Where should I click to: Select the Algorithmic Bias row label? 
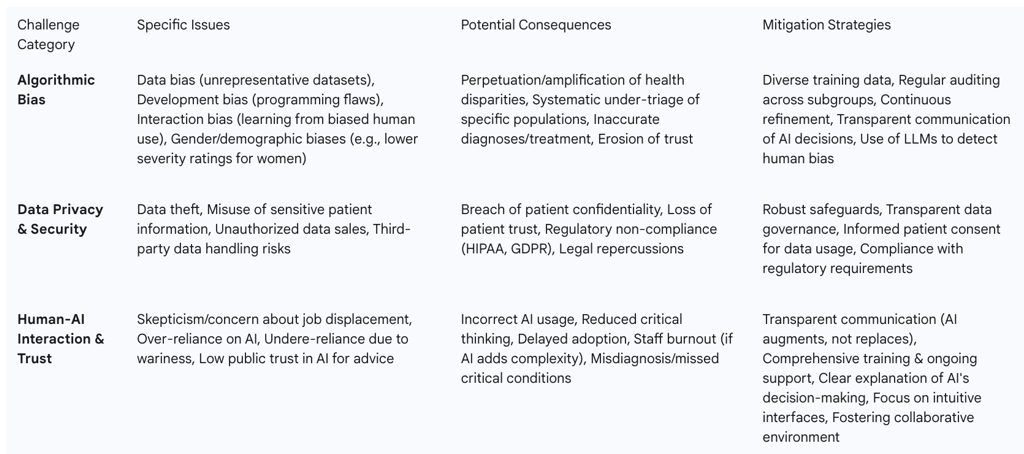point(56,90)
